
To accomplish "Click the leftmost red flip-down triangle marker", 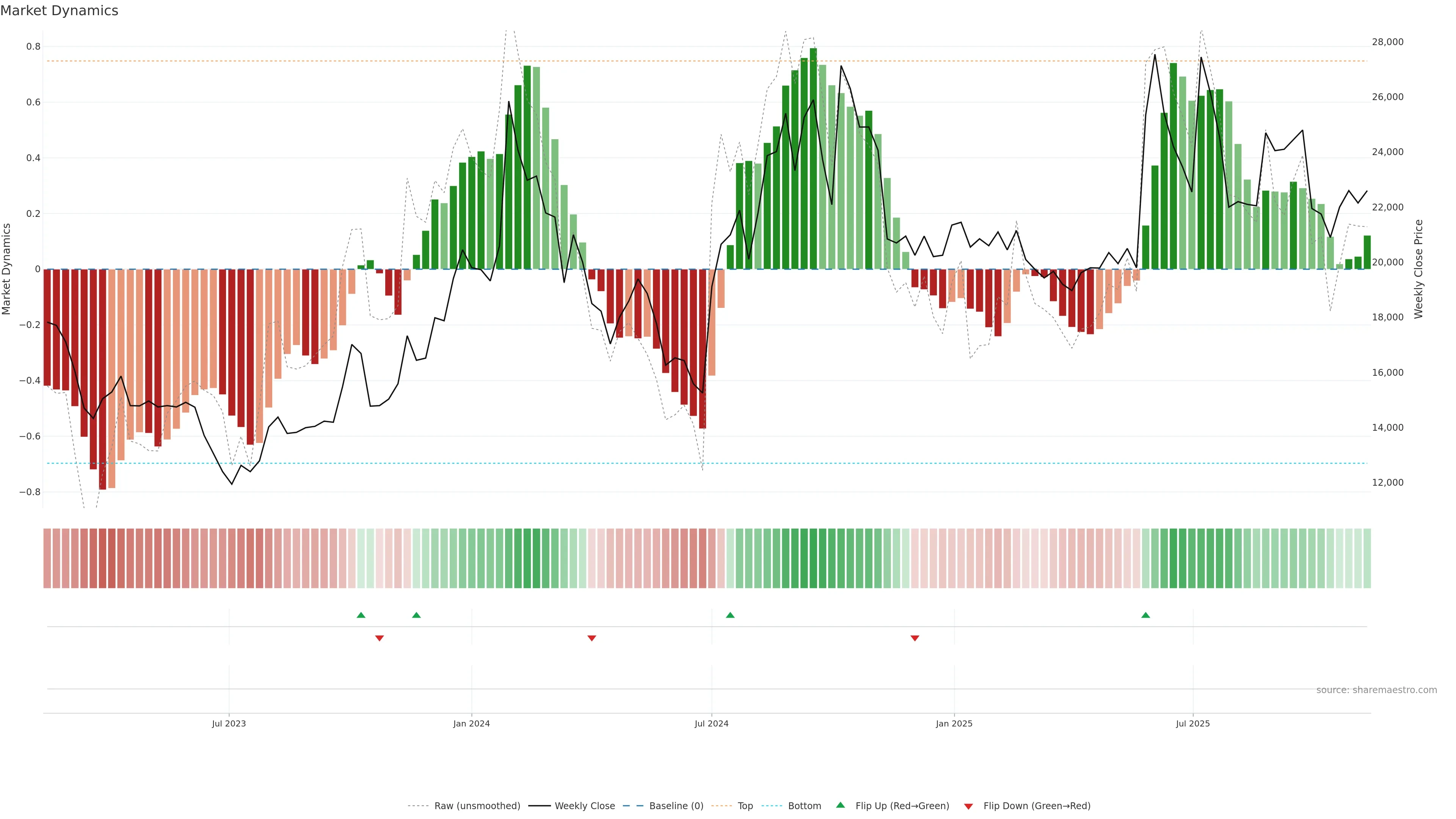I will pyautogui.click(x=379, y=638).
